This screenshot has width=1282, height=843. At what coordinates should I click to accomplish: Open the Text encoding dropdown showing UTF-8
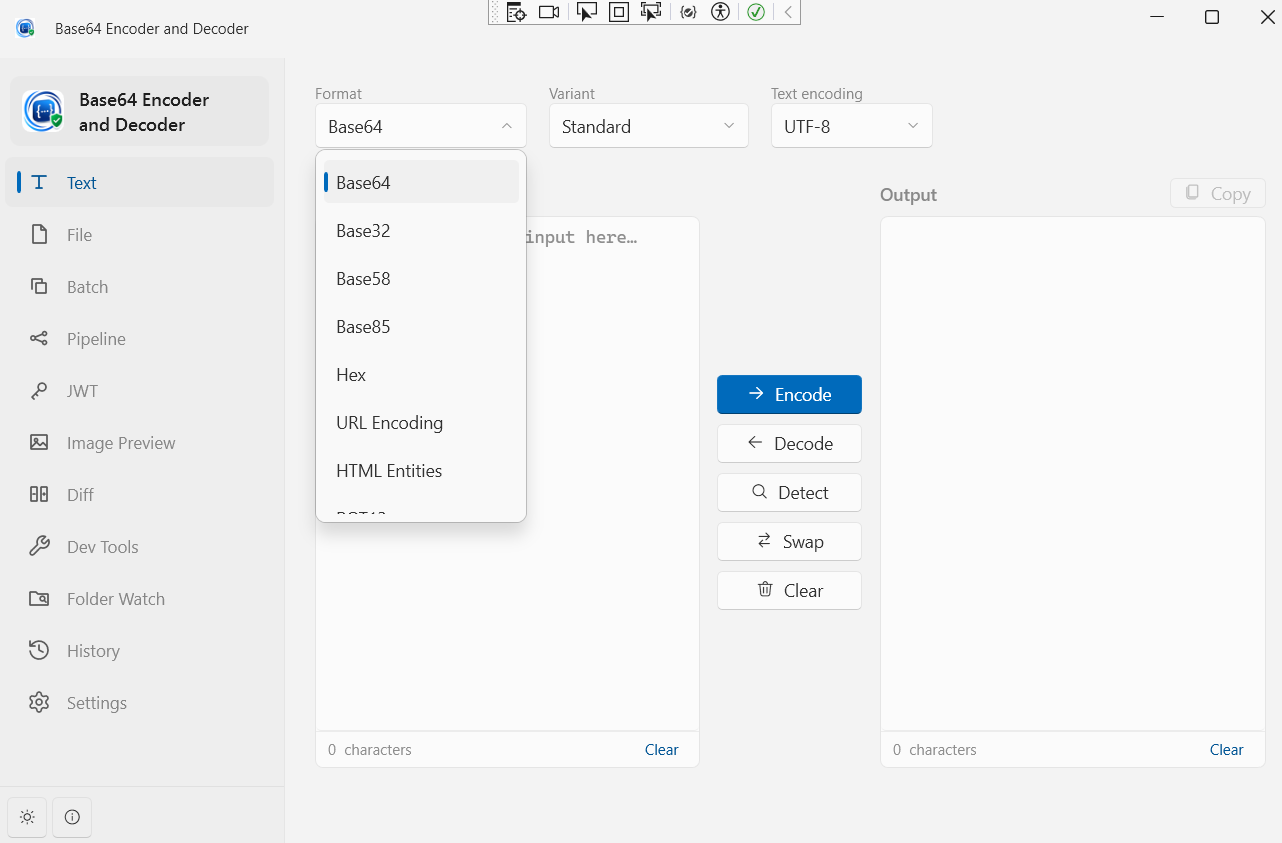[852, 126]
